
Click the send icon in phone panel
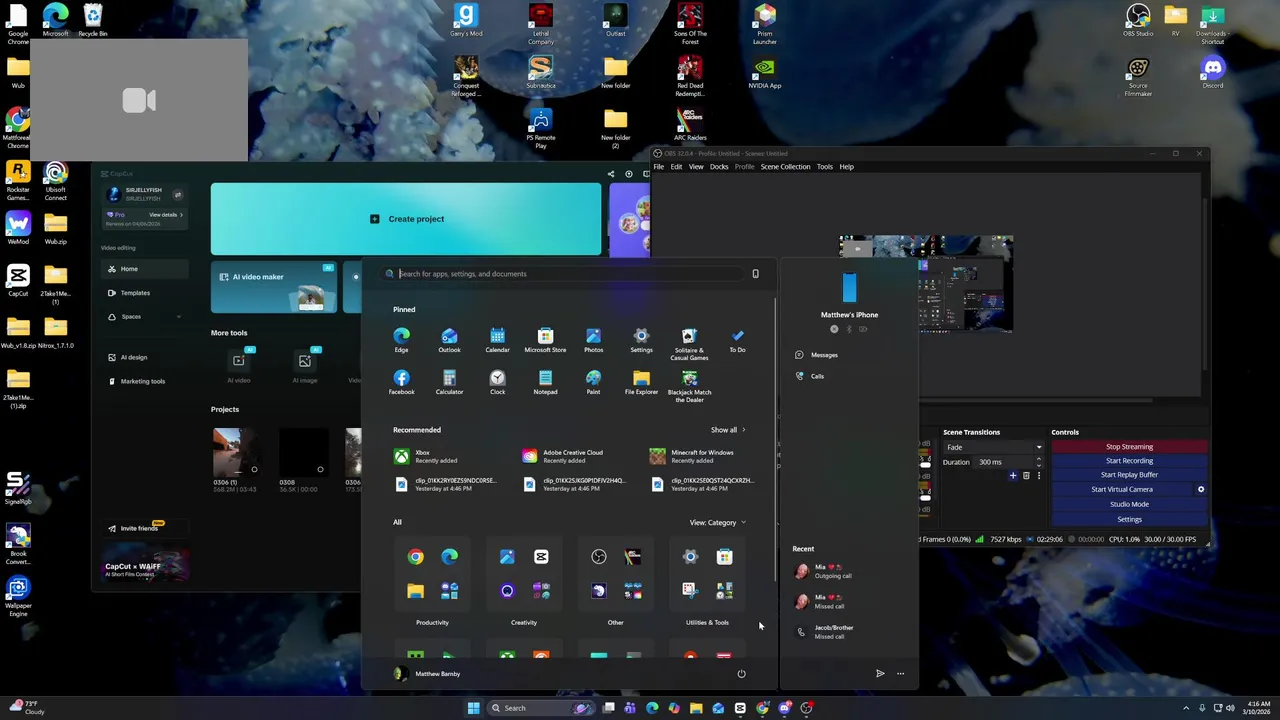[x=880, y=674]
